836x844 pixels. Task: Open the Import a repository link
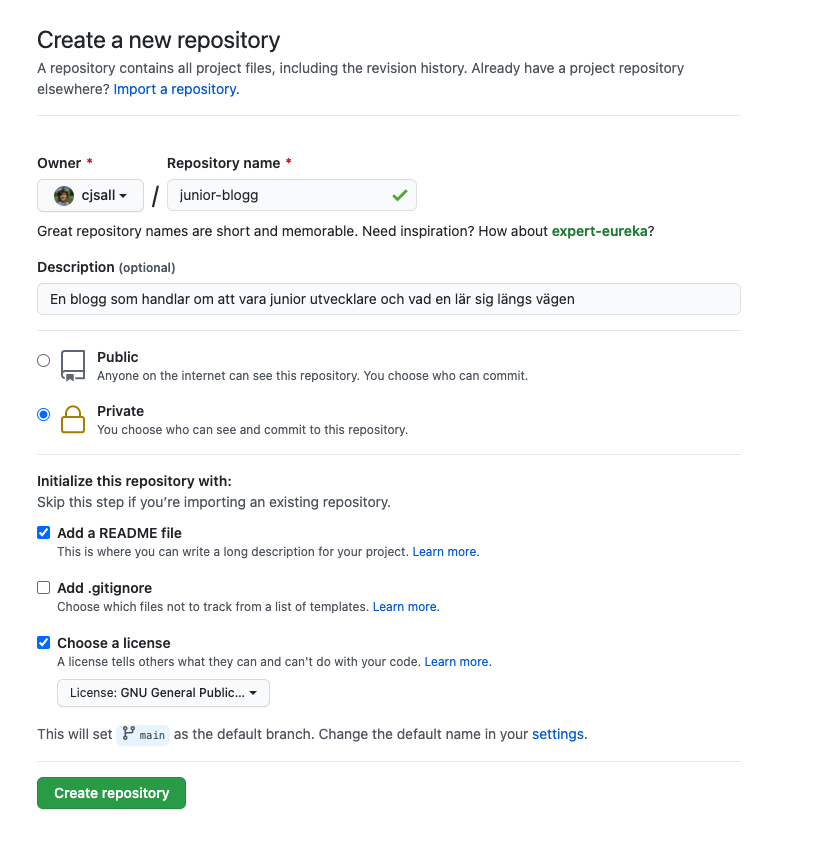click(176, 89)
